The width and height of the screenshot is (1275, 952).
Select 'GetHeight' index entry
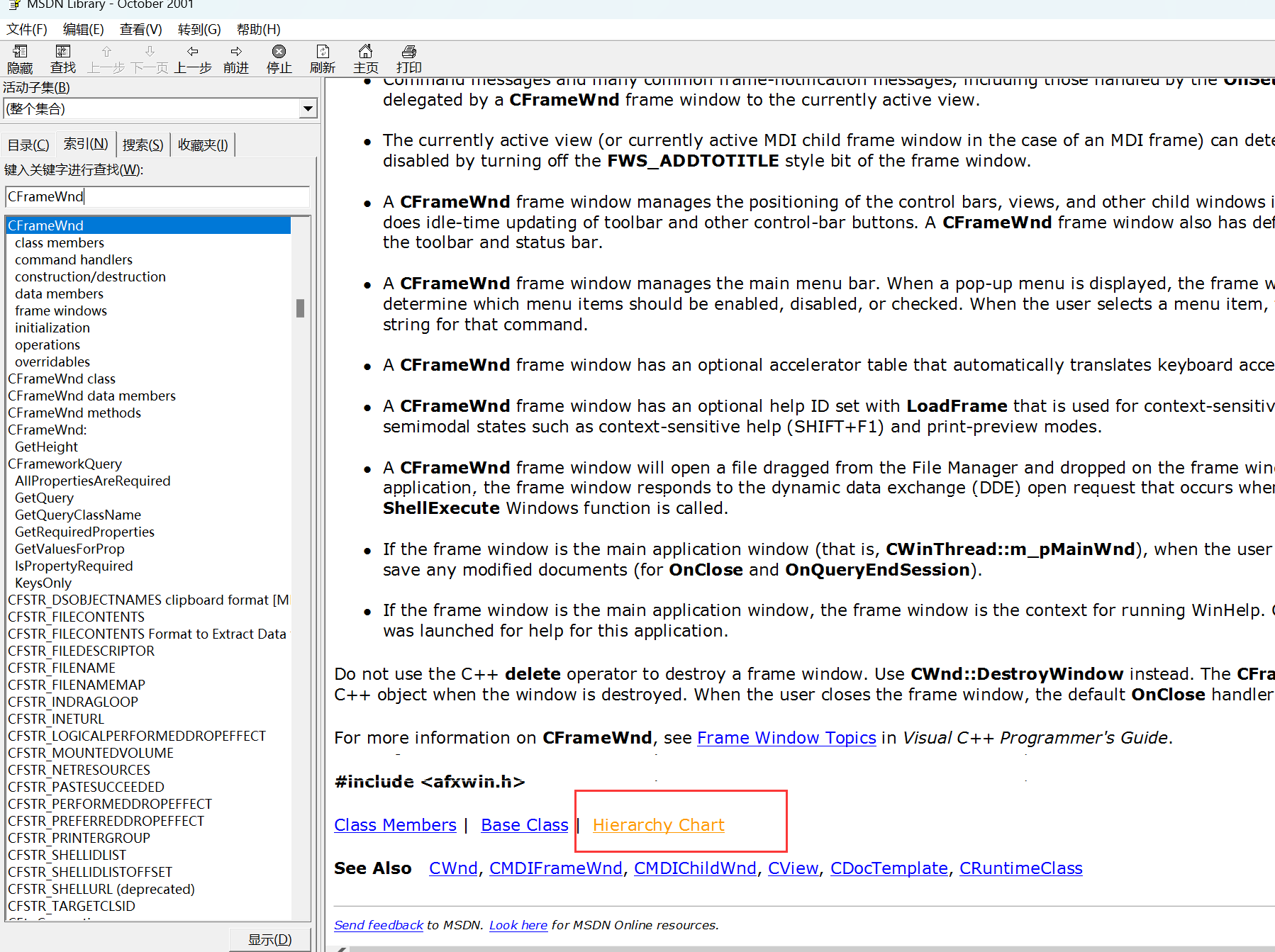pyautogui.click(x=46, y=447)
